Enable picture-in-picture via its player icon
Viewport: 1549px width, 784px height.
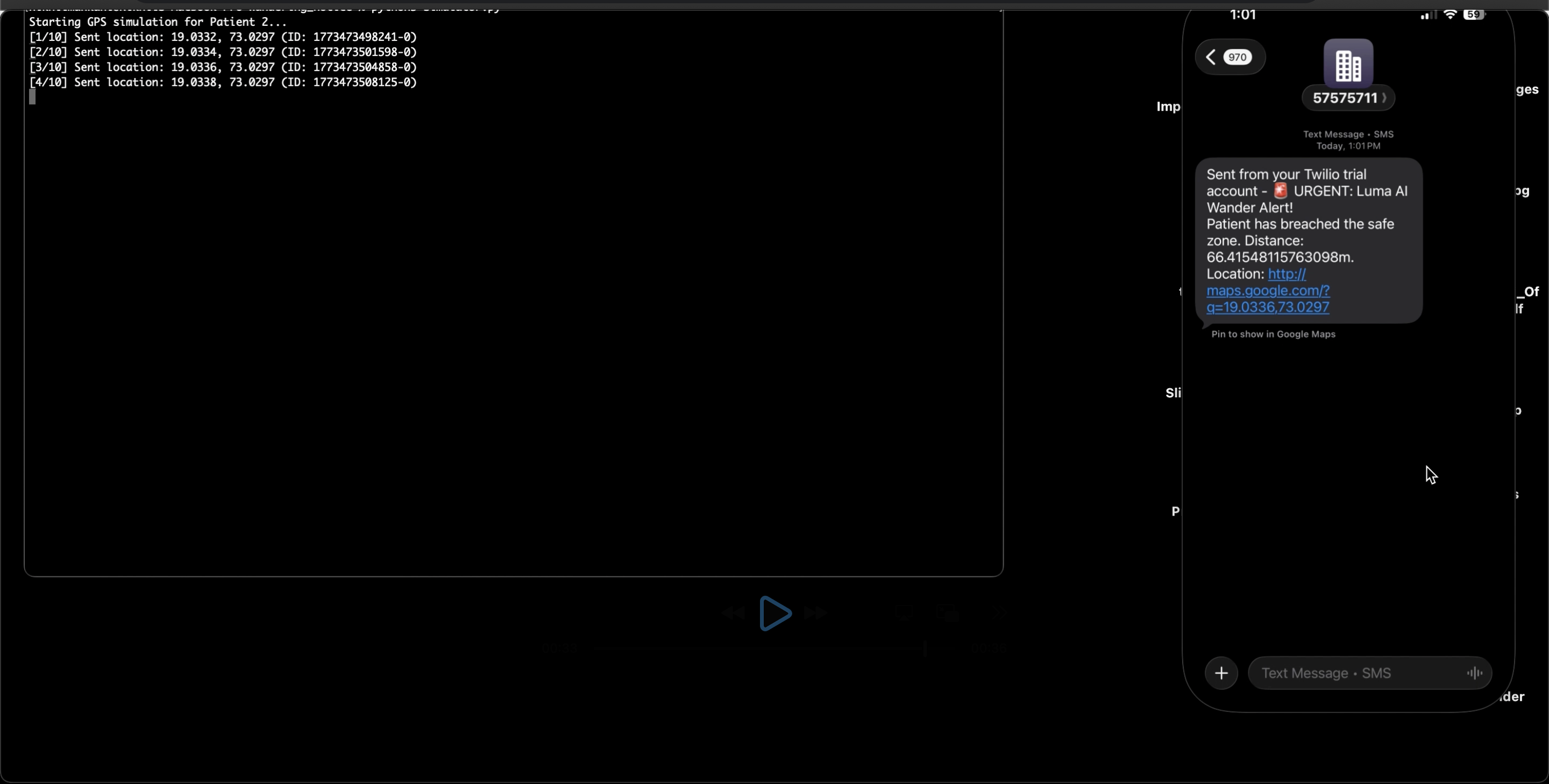947,612
